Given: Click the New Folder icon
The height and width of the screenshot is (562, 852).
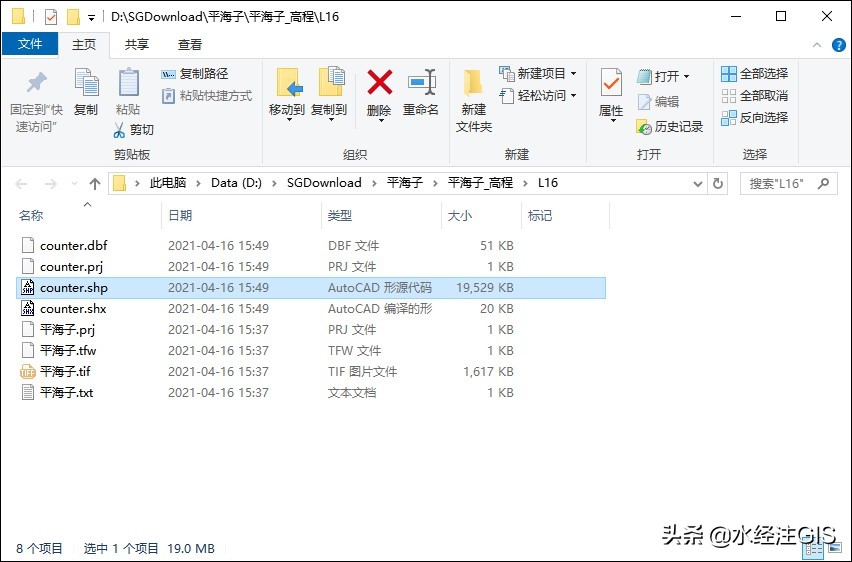Looking at the screenshot, I should (x=473, y=83).
